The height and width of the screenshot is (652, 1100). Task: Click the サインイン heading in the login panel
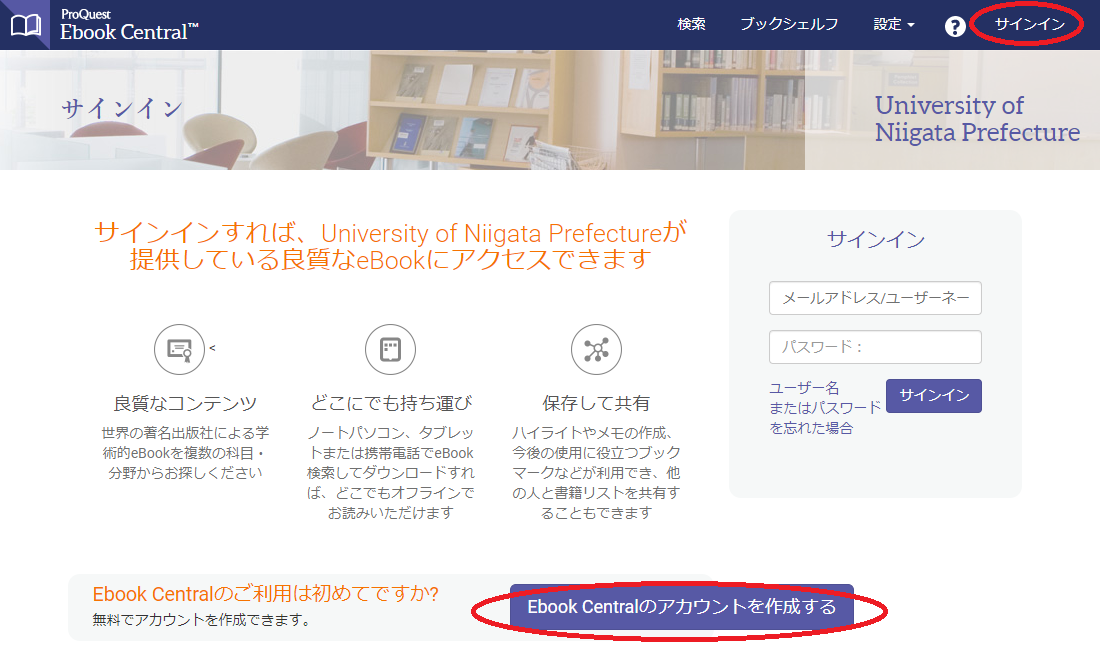click(x=876, y=239)
